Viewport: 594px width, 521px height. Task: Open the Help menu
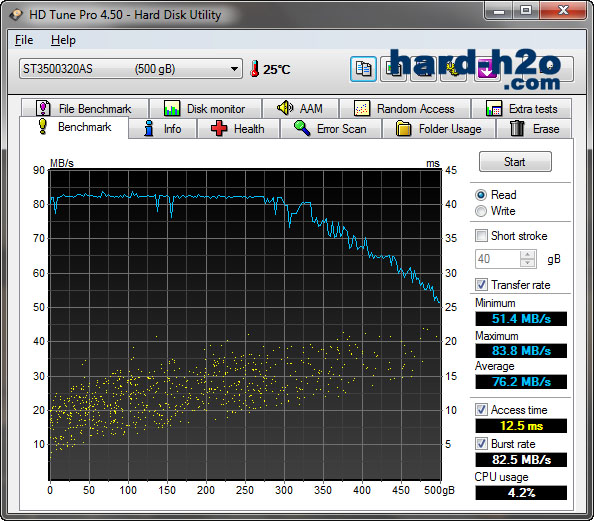(63, 40)
